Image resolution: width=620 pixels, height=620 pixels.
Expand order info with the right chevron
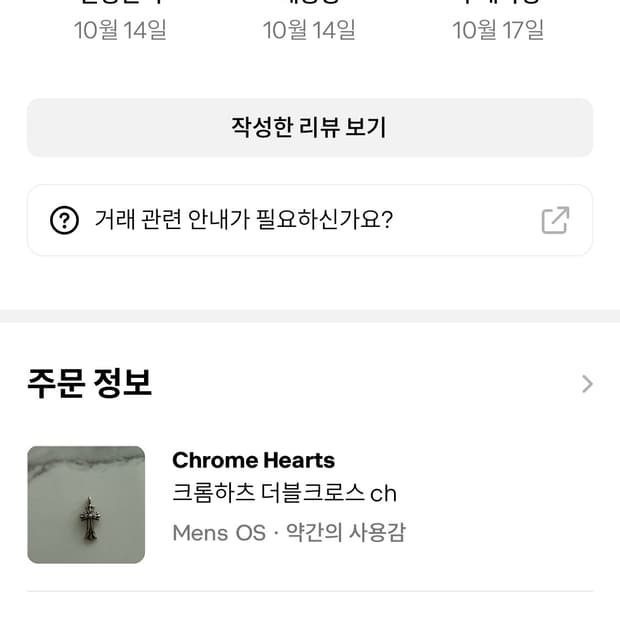(x=587, y=384)
